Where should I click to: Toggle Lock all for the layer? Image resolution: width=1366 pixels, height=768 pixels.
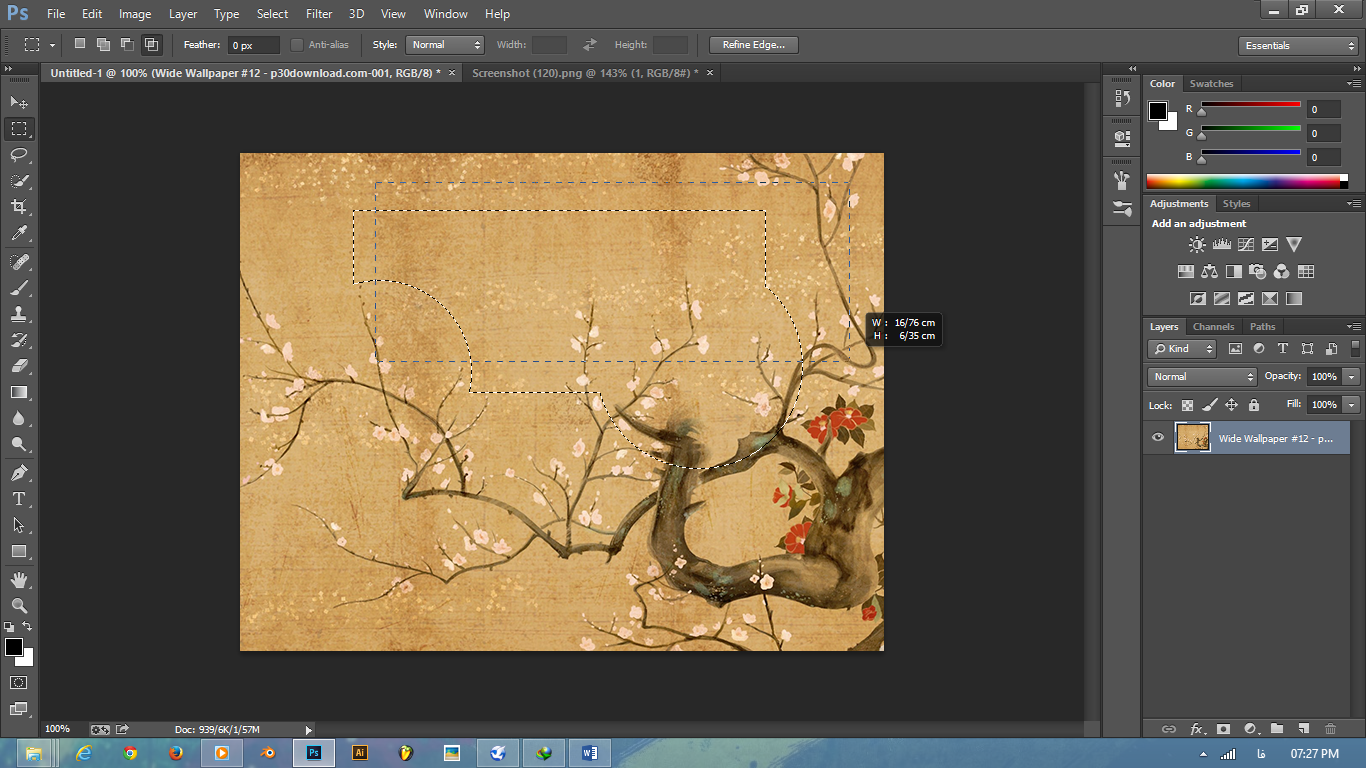[1254, 405]
